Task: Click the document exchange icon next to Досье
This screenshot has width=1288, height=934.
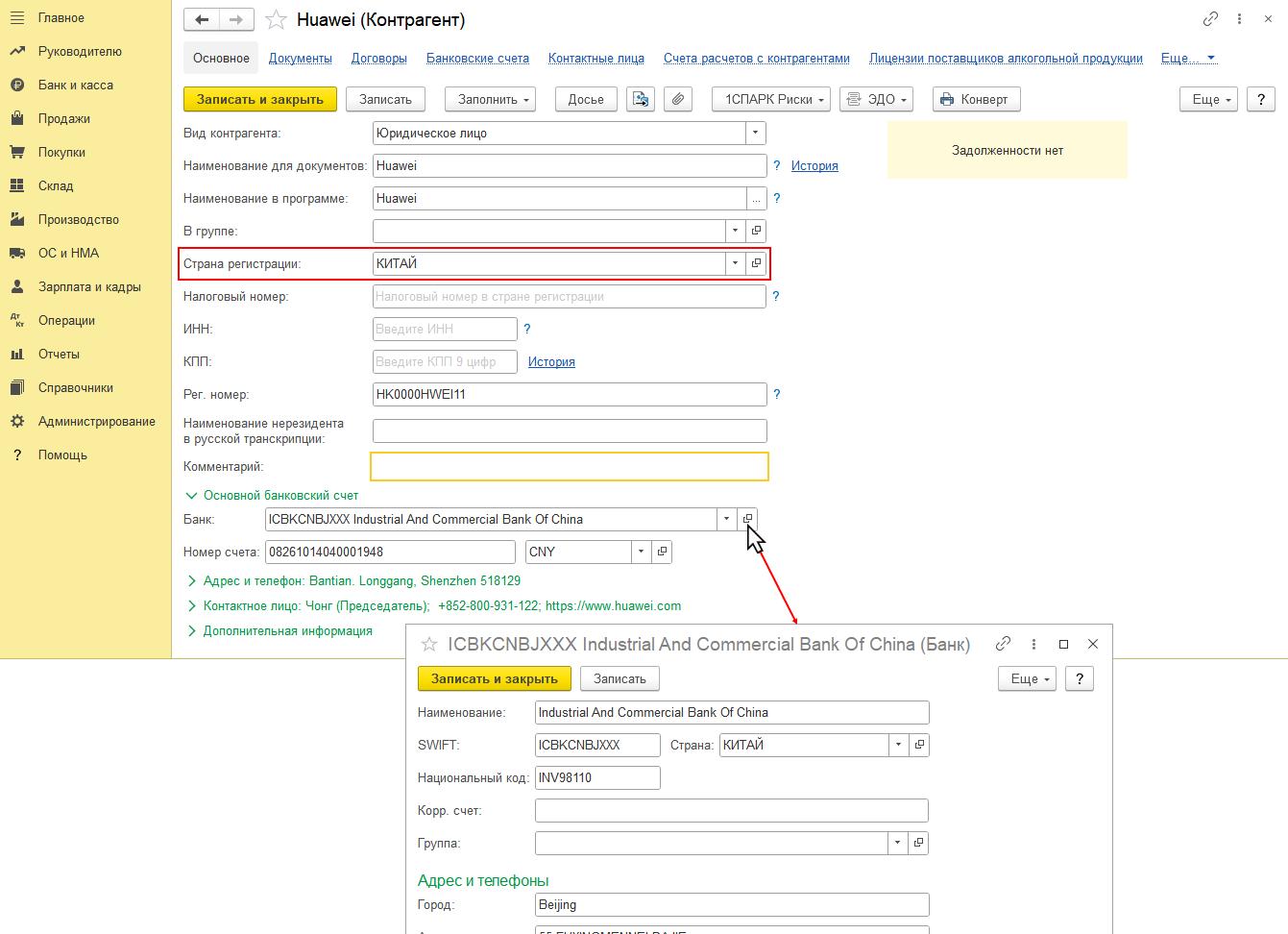Action: point(641,99)
